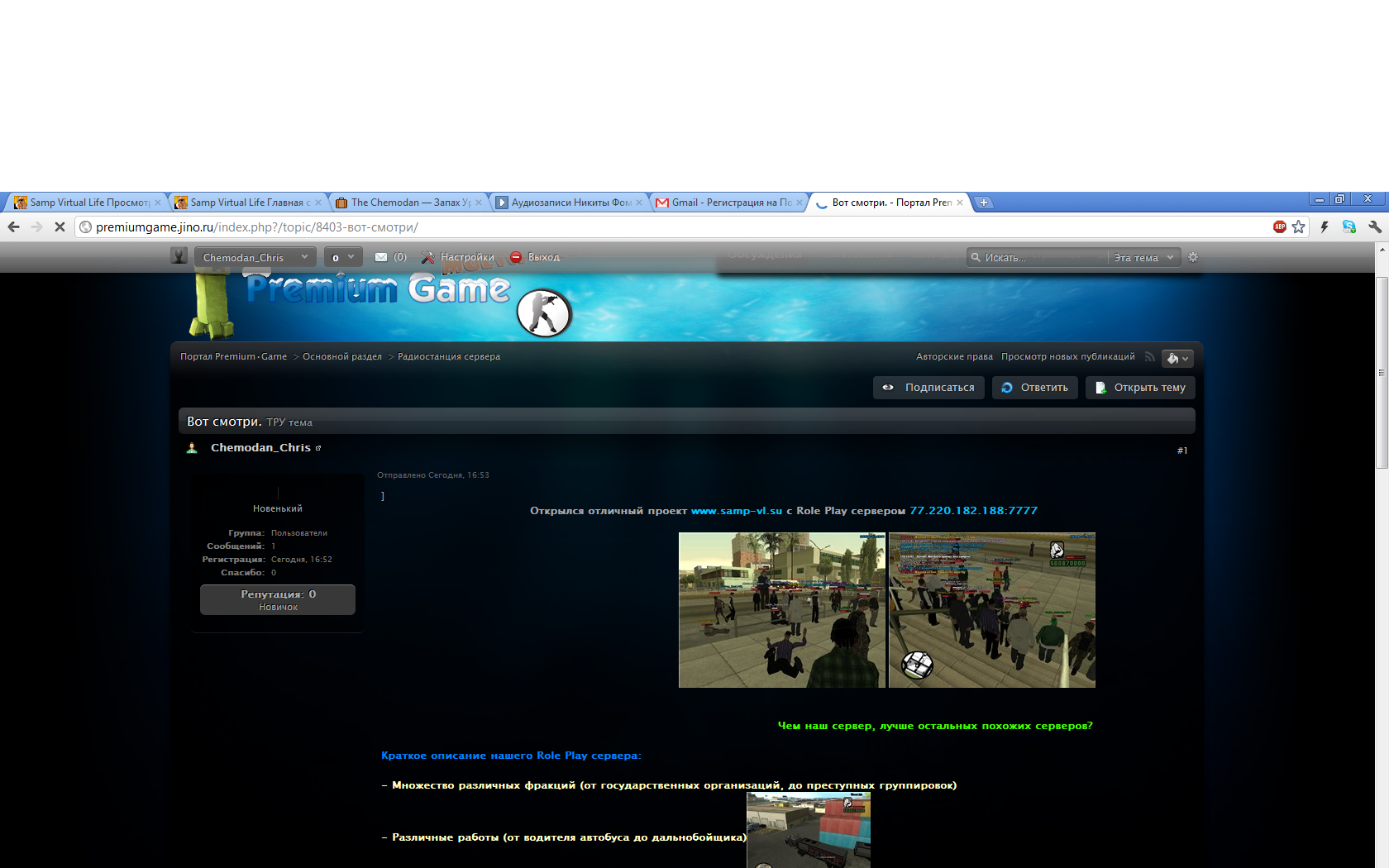Screen dimensions: 1389x868
Task: Open the truck screenshot thumbnail
Action: (x=809, y=830)
